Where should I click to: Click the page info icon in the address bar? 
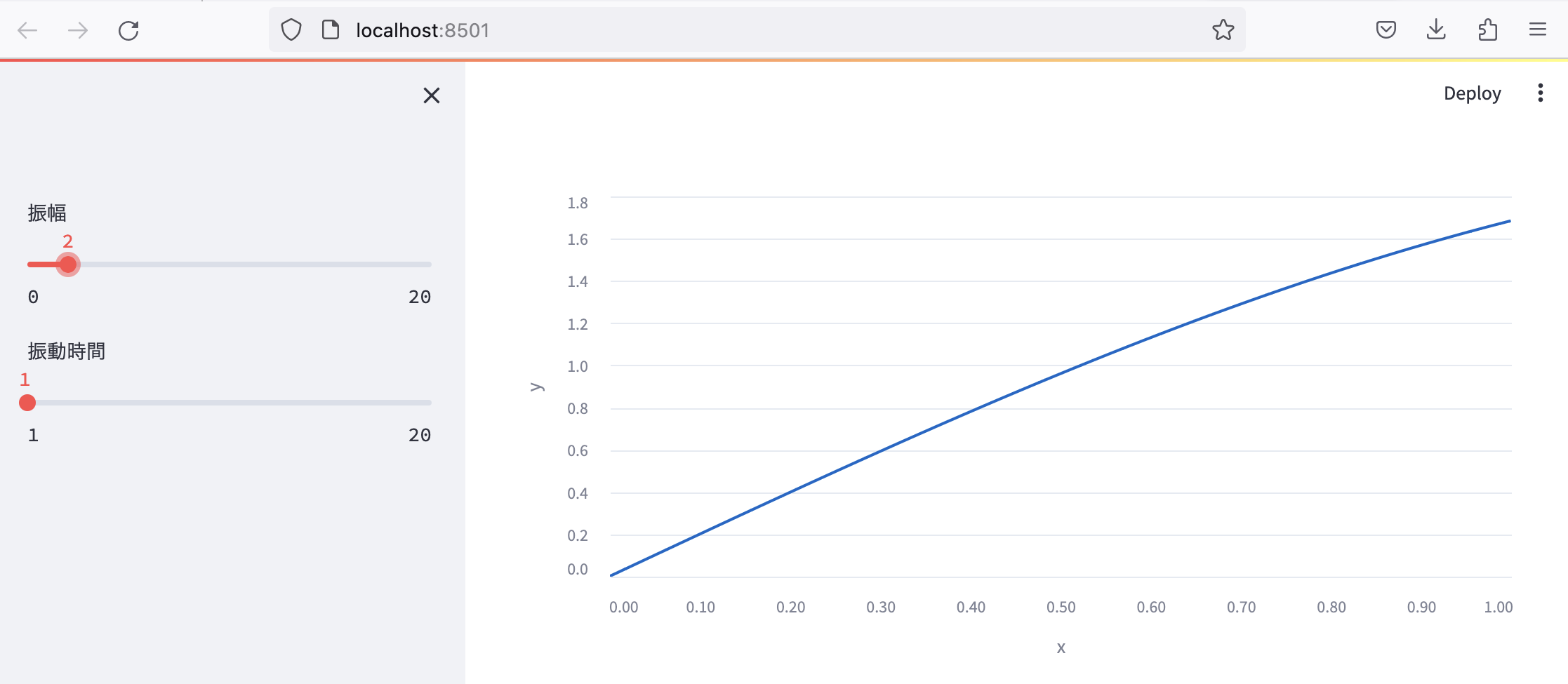[331, 30]
